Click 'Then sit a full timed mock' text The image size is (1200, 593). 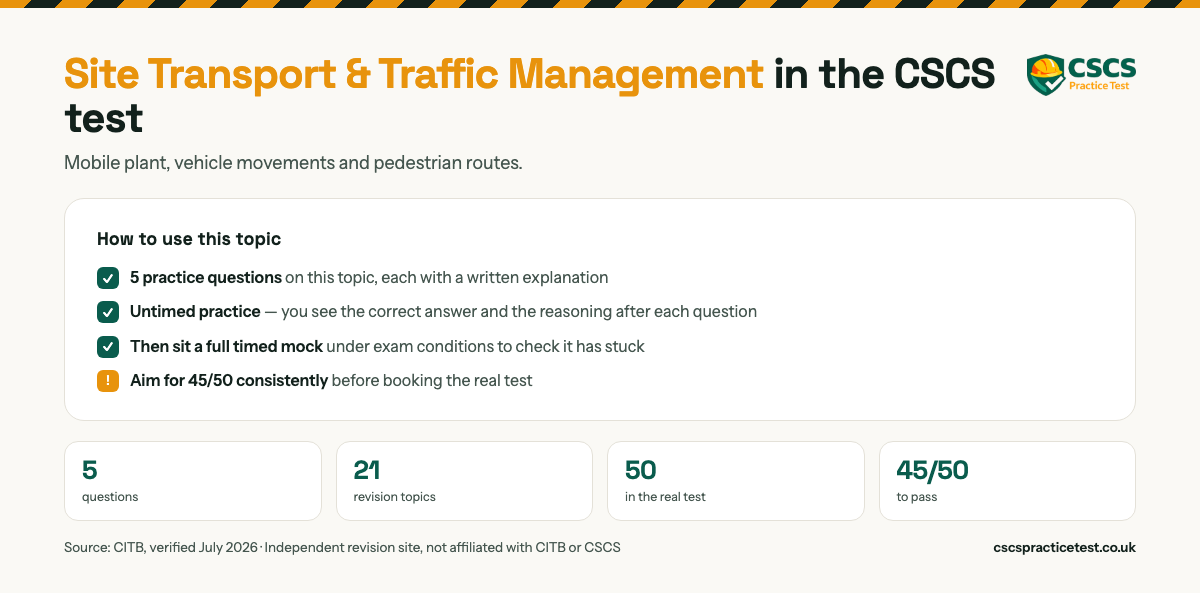click(226, 346)
